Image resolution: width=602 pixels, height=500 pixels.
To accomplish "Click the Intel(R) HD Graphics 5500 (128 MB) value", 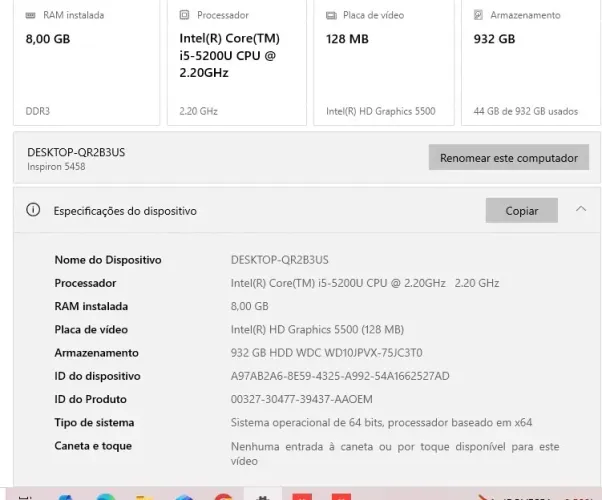I will (317, 329).
